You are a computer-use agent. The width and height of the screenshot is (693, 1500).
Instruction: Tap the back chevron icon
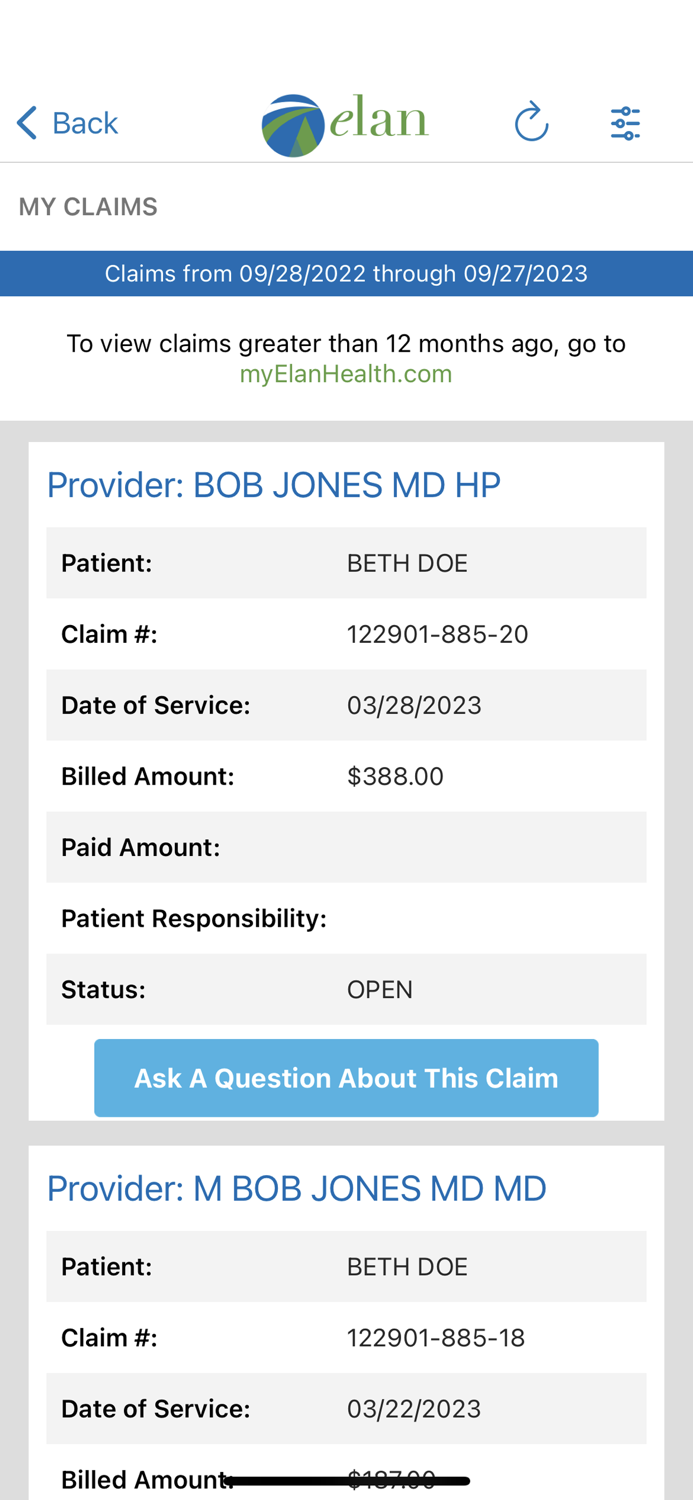coord(23,121)
